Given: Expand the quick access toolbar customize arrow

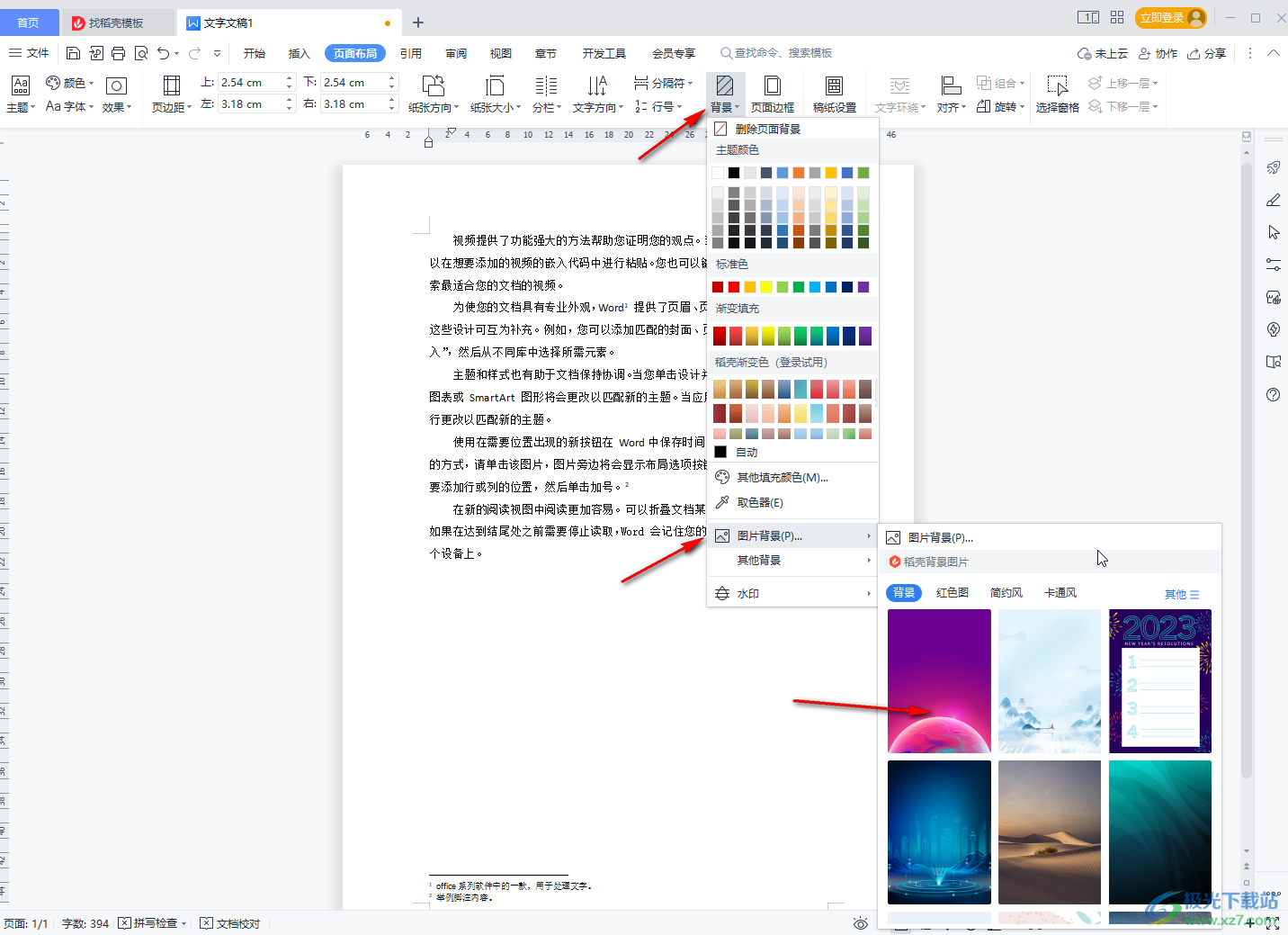Looking at the screenshot, I should tap(217, 53).
